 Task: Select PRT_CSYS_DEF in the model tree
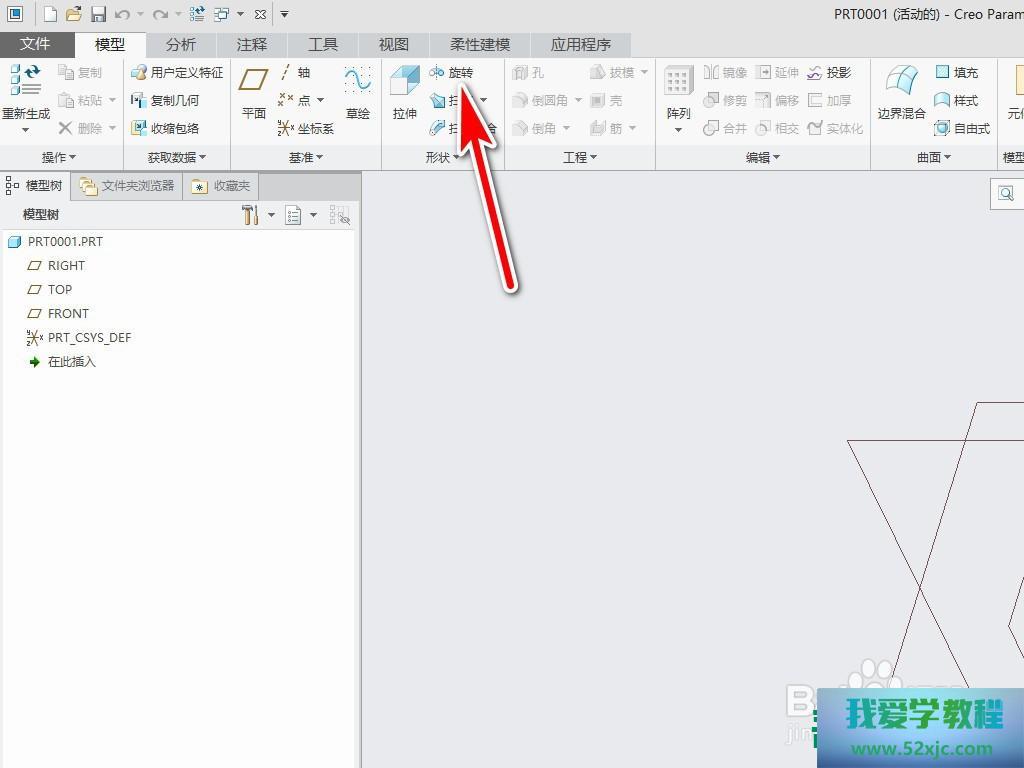89,337
